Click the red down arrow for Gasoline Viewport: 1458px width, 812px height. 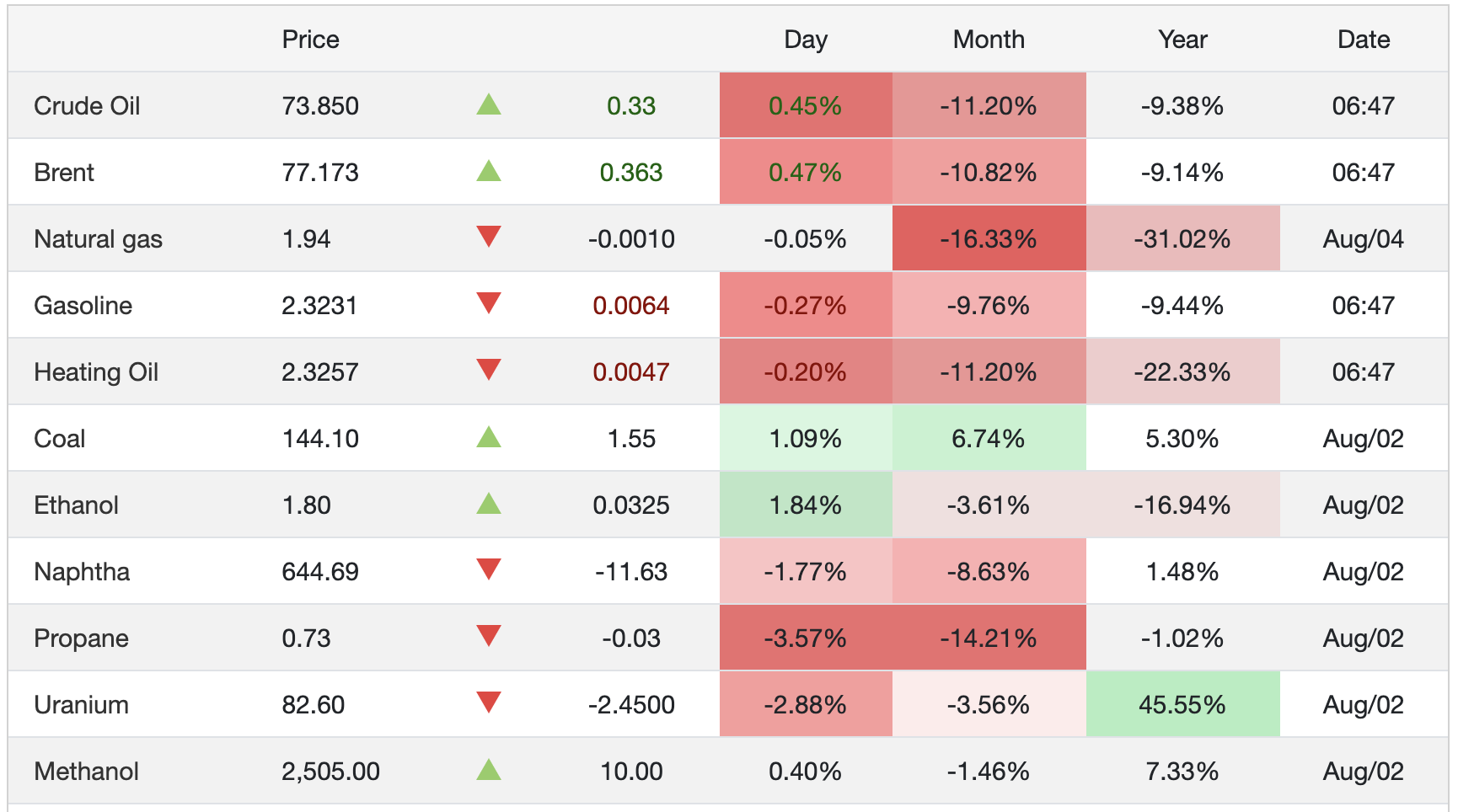click(x=489, y=303)
